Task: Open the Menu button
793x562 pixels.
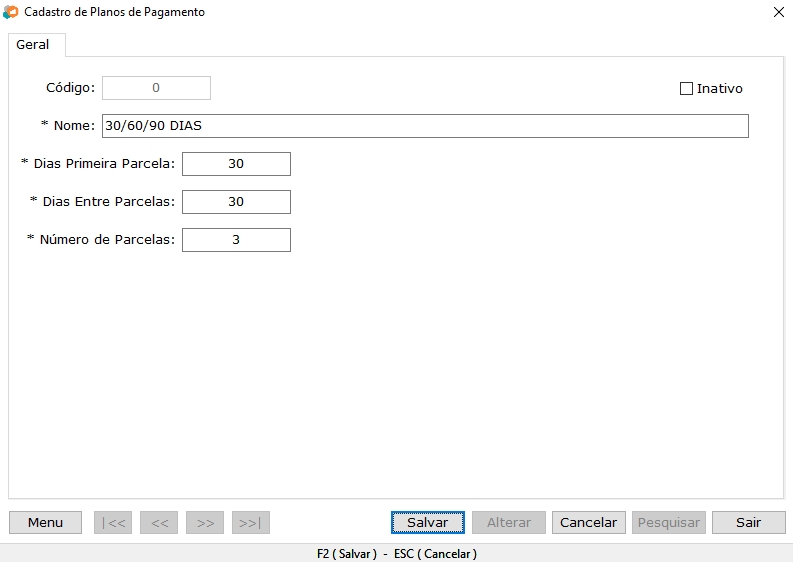Action: (46, 523)
